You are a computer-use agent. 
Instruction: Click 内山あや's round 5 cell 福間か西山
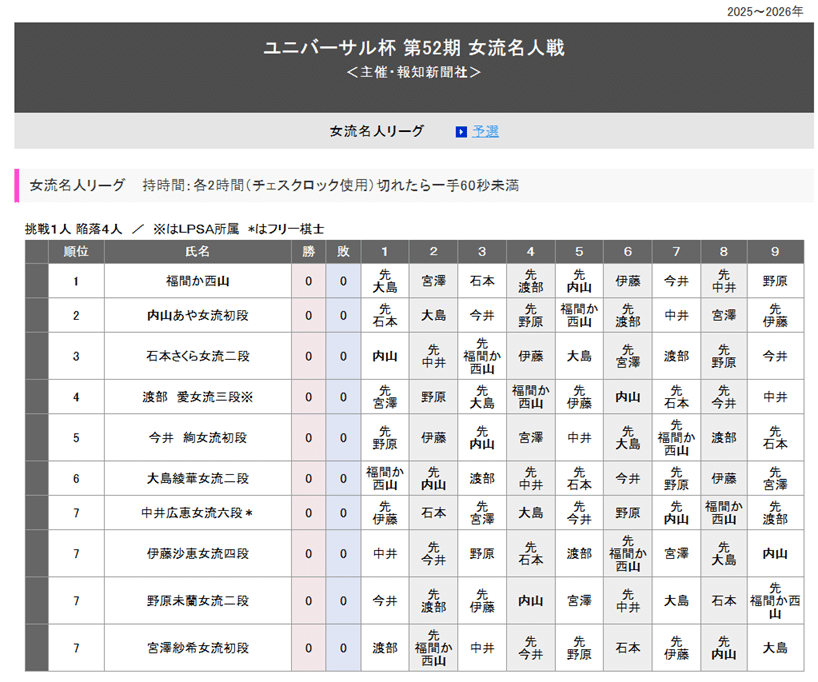click(x=579, y=316)
